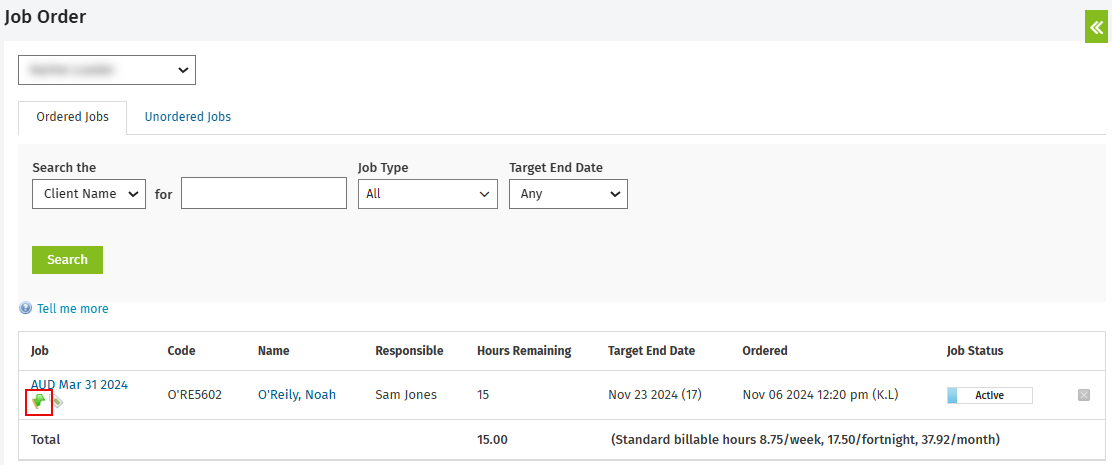Select the code cell O'RE5602
1112x465 pixels.
(x=194, y=395)
